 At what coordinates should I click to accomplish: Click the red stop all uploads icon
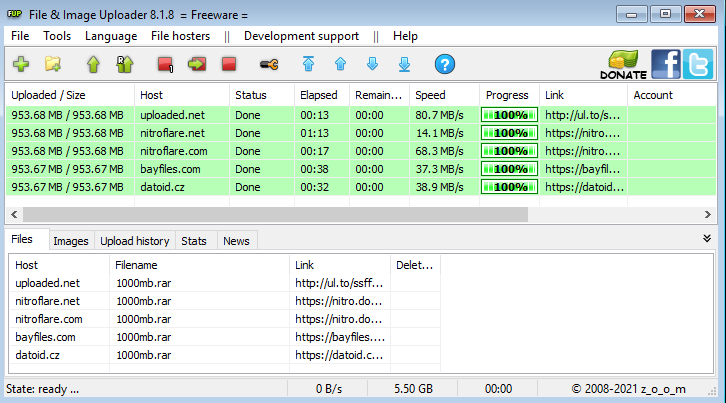pyautogui.click(x=229, y=65)
